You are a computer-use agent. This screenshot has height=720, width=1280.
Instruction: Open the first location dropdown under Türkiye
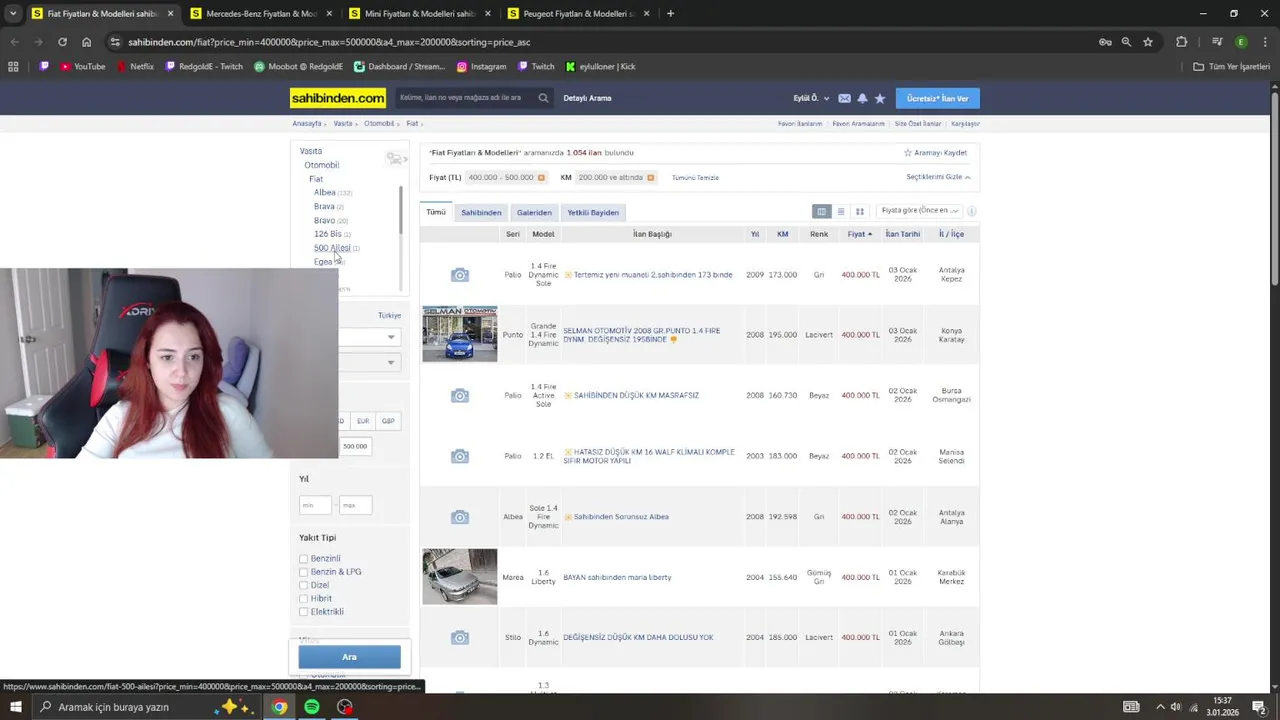tap(369, 337)
